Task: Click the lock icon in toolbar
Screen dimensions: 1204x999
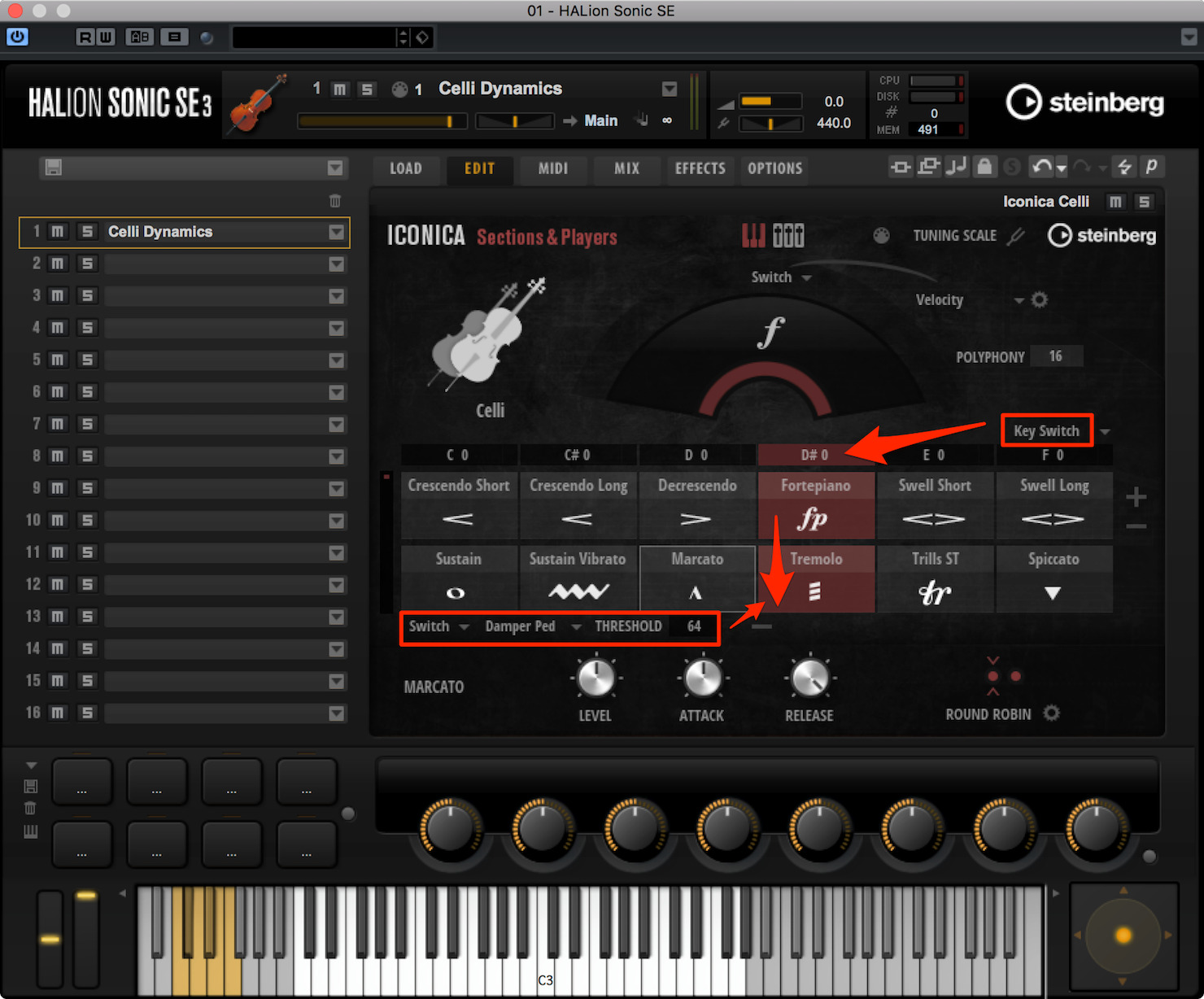Action: click(x=984, y=167)
